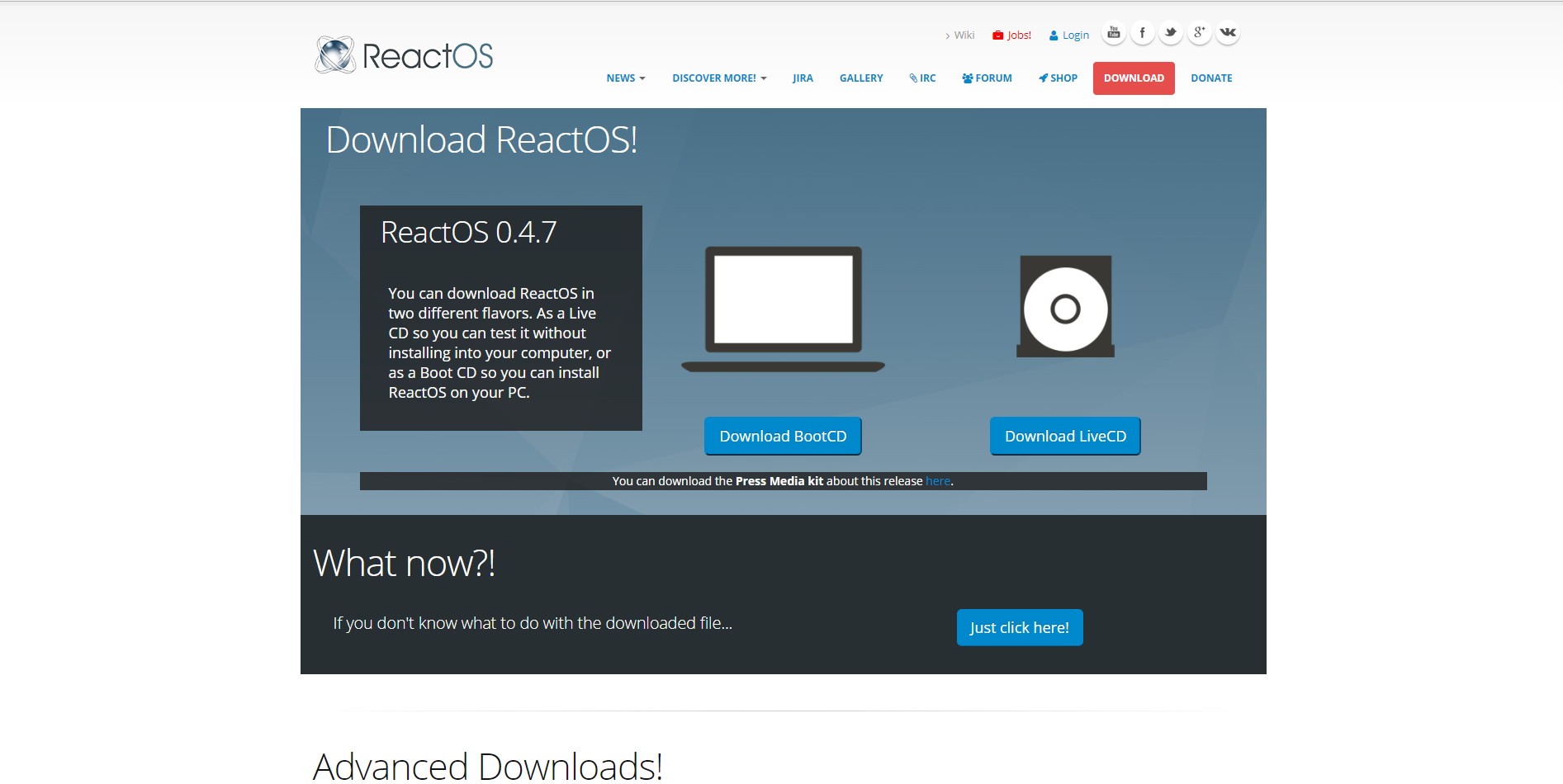Click the Download BootCD button
This screenshot has height=784, width=1563.
pos(783,436)
